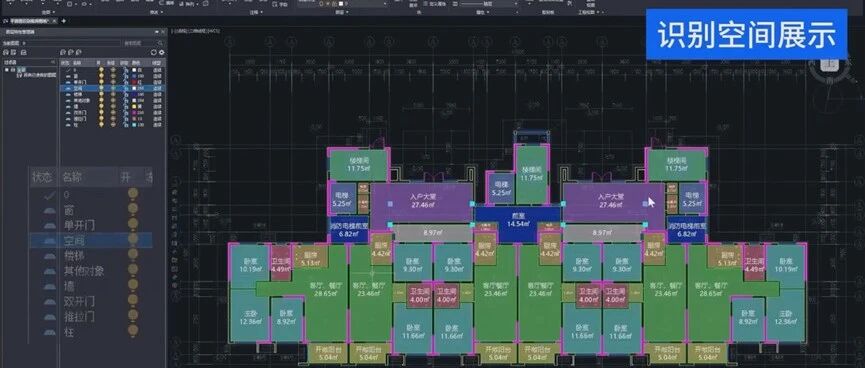Switch to the open drawing file tab
This screenshot has height=368, width=865.
click(30, 21)
